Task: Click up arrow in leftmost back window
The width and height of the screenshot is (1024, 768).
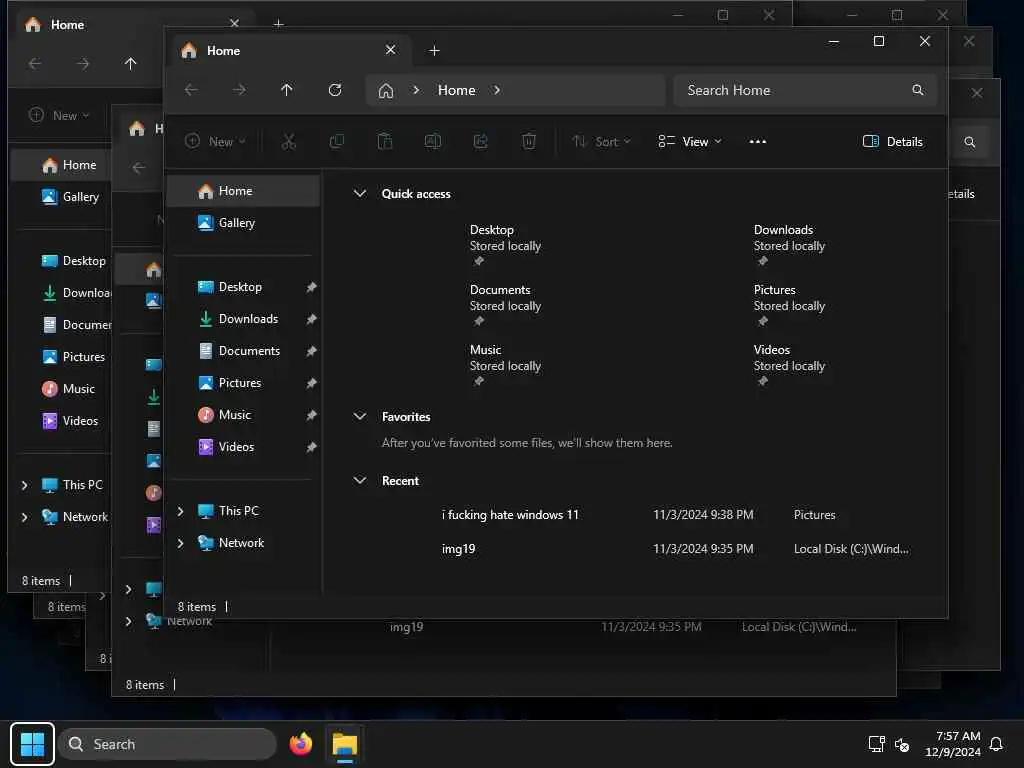Action: point(131,64)
